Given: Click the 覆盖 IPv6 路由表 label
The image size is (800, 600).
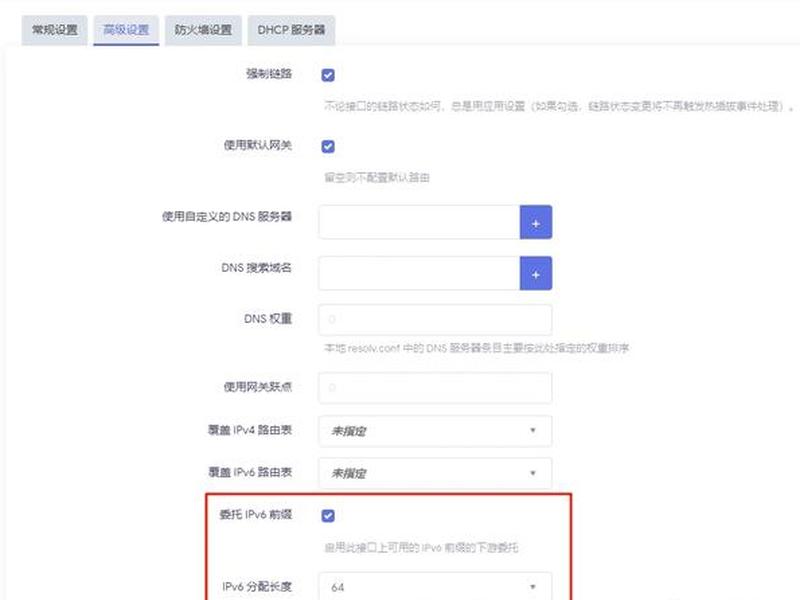Looking at the screenshot, I should click(250, 472).
